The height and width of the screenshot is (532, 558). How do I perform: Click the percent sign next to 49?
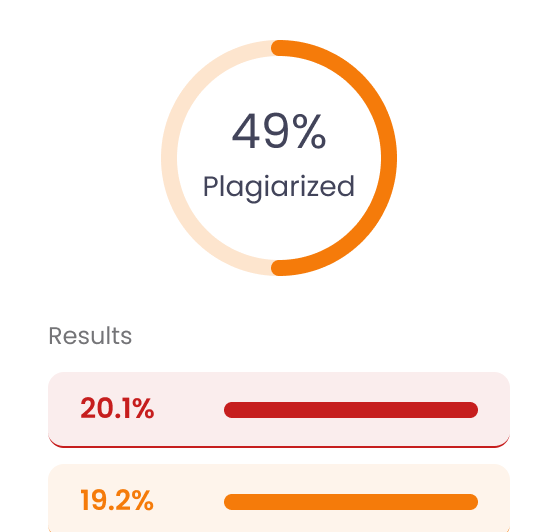coord(309,131)
